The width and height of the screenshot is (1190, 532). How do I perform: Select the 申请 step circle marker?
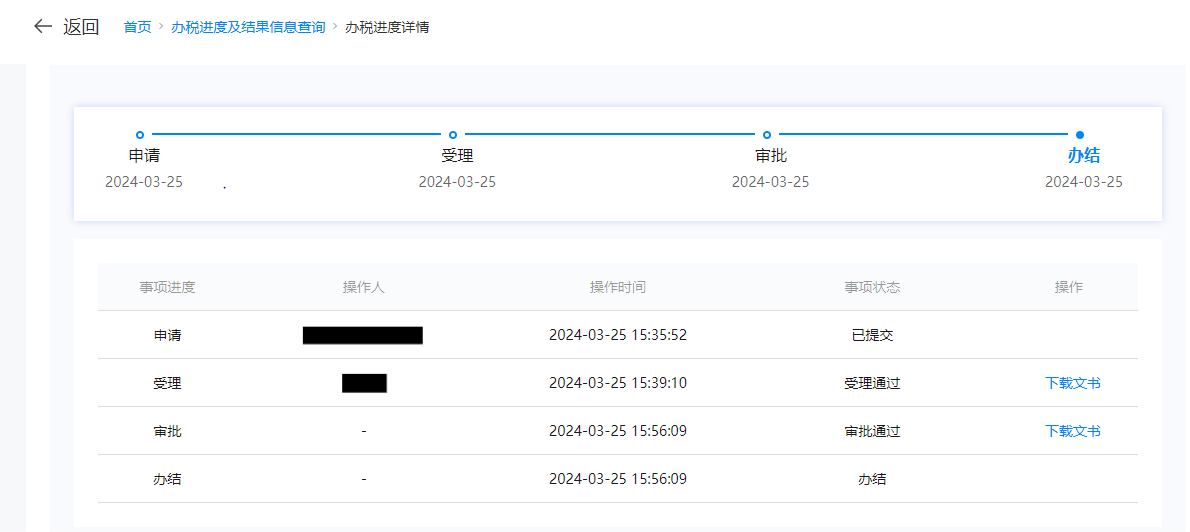140,135
